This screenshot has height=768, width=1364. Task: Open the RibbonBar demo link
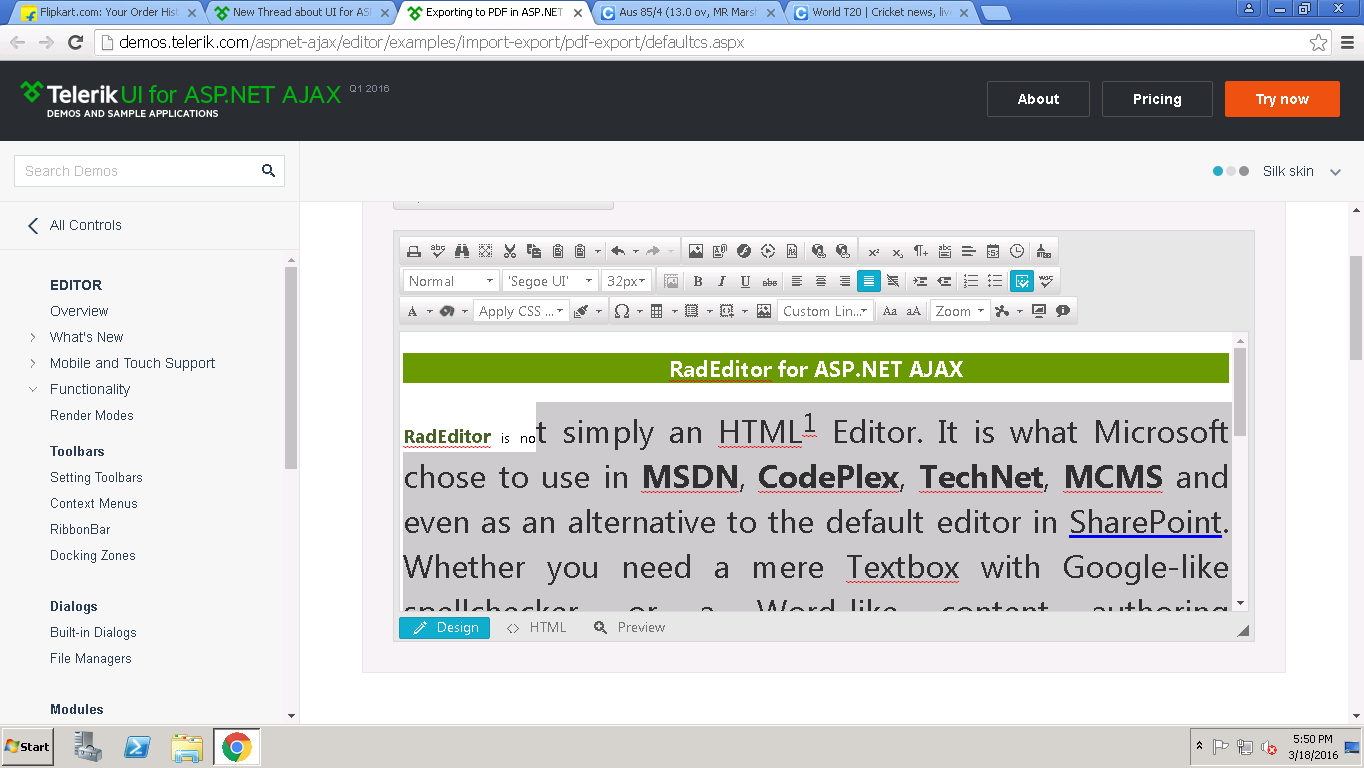tap(80, 529)
